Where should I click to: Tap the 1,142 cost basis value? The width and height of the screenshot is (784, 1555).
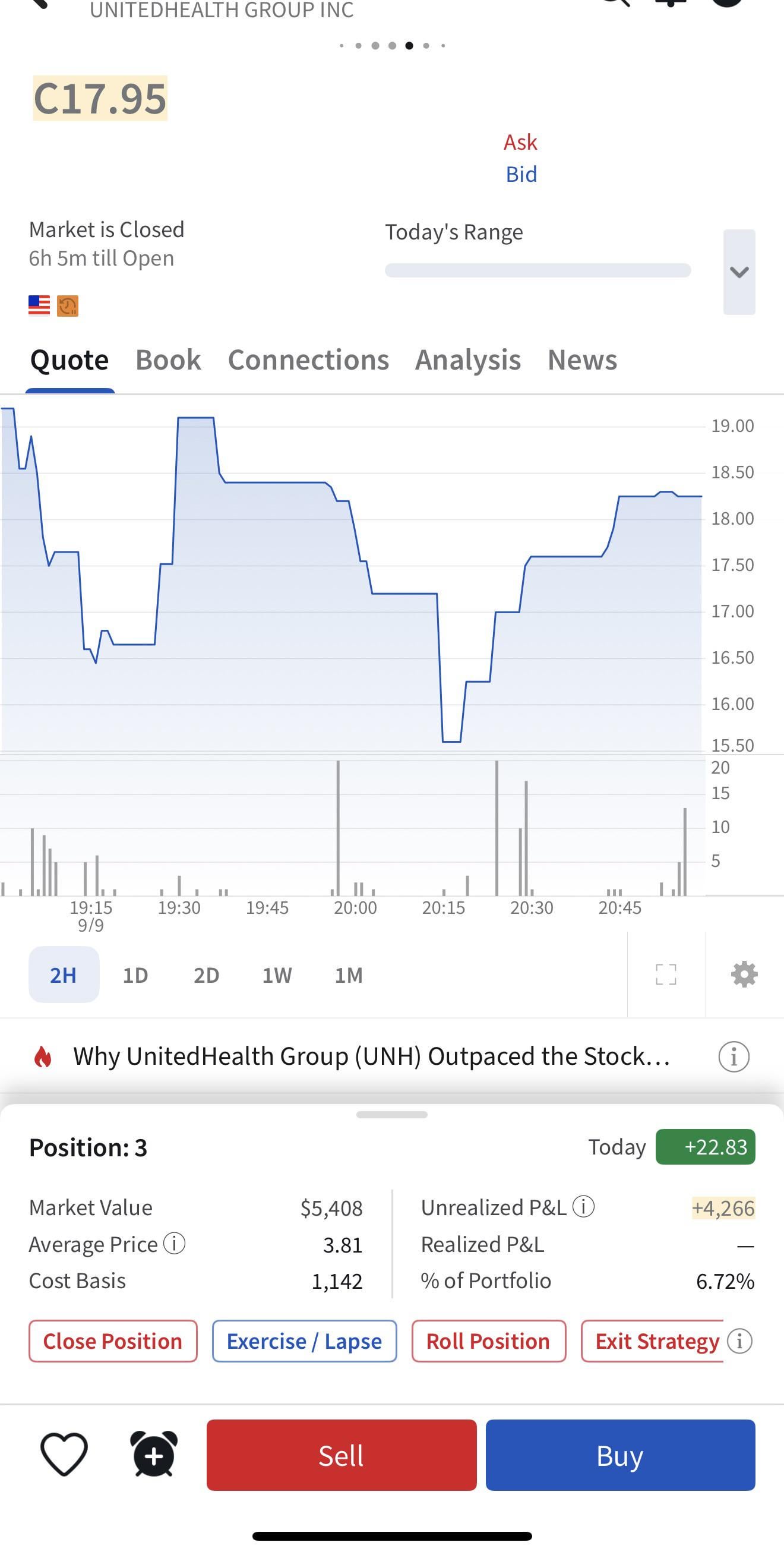(x=337, y=1281)
